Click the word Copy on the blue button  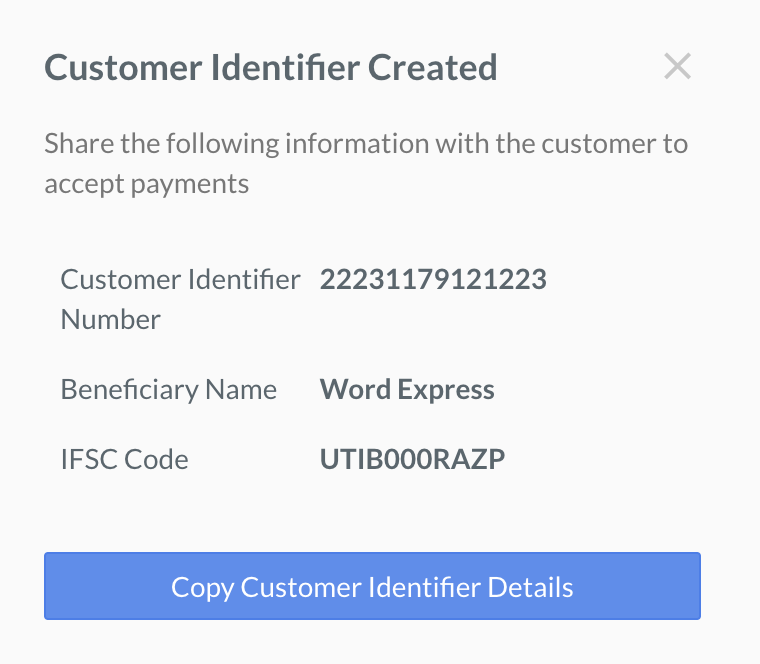pyautogui.click(x=202, y=588)
